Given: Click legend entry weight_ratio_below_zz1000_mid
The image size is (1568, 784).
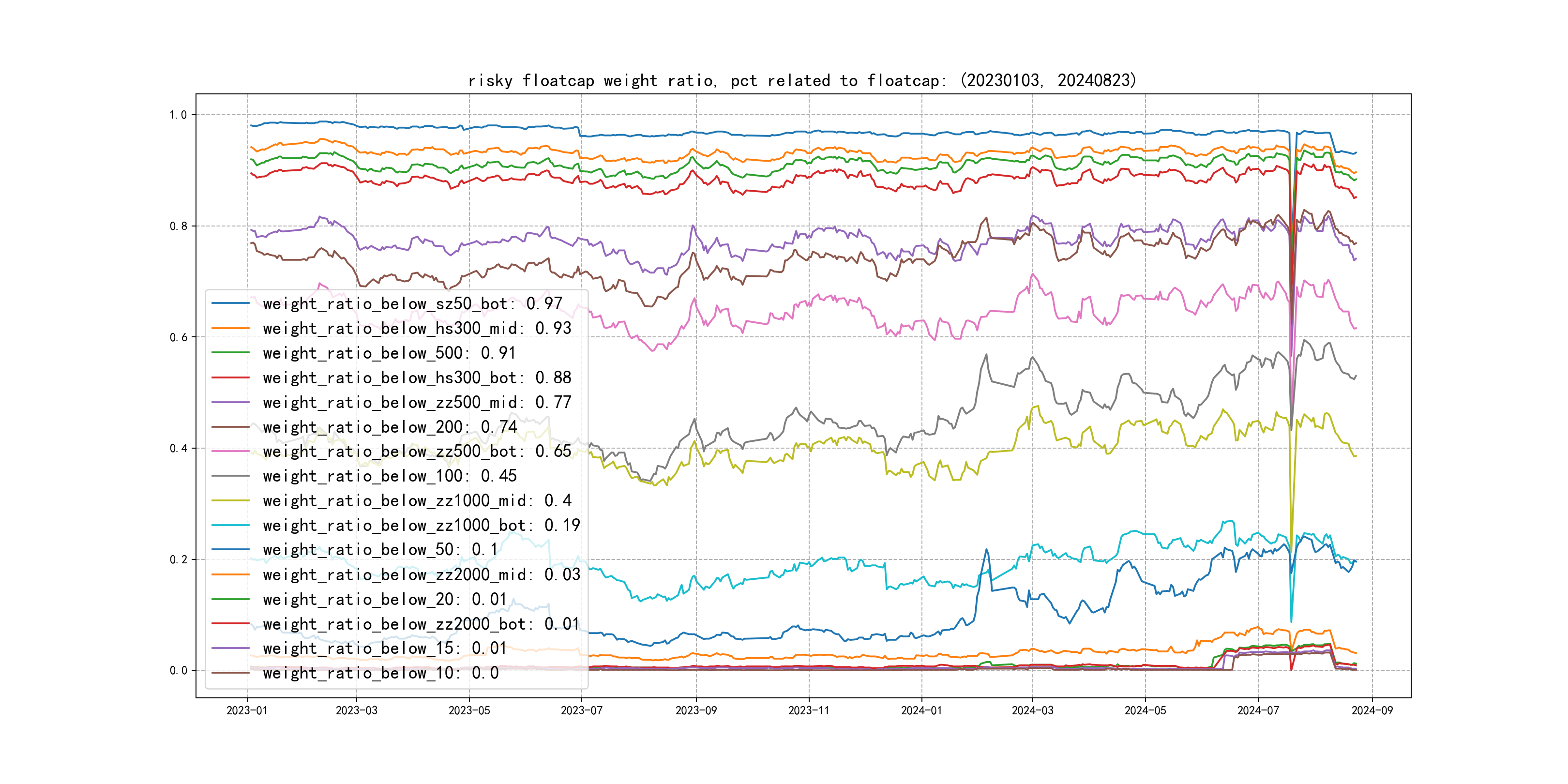Looking at the screenshot, I should (417, 501).
